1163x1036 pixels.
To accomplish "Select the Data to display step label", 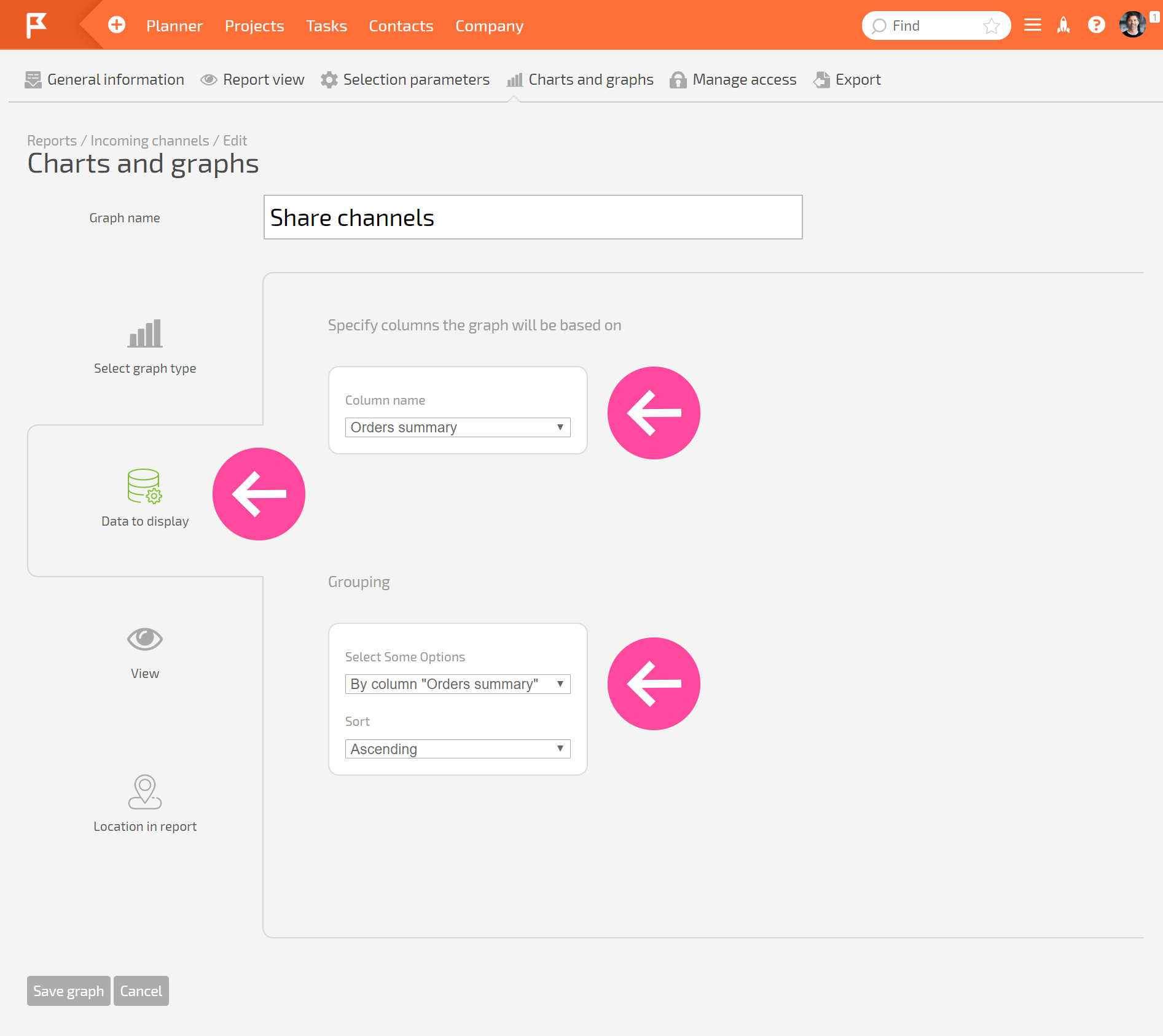I will click(145, 521).
